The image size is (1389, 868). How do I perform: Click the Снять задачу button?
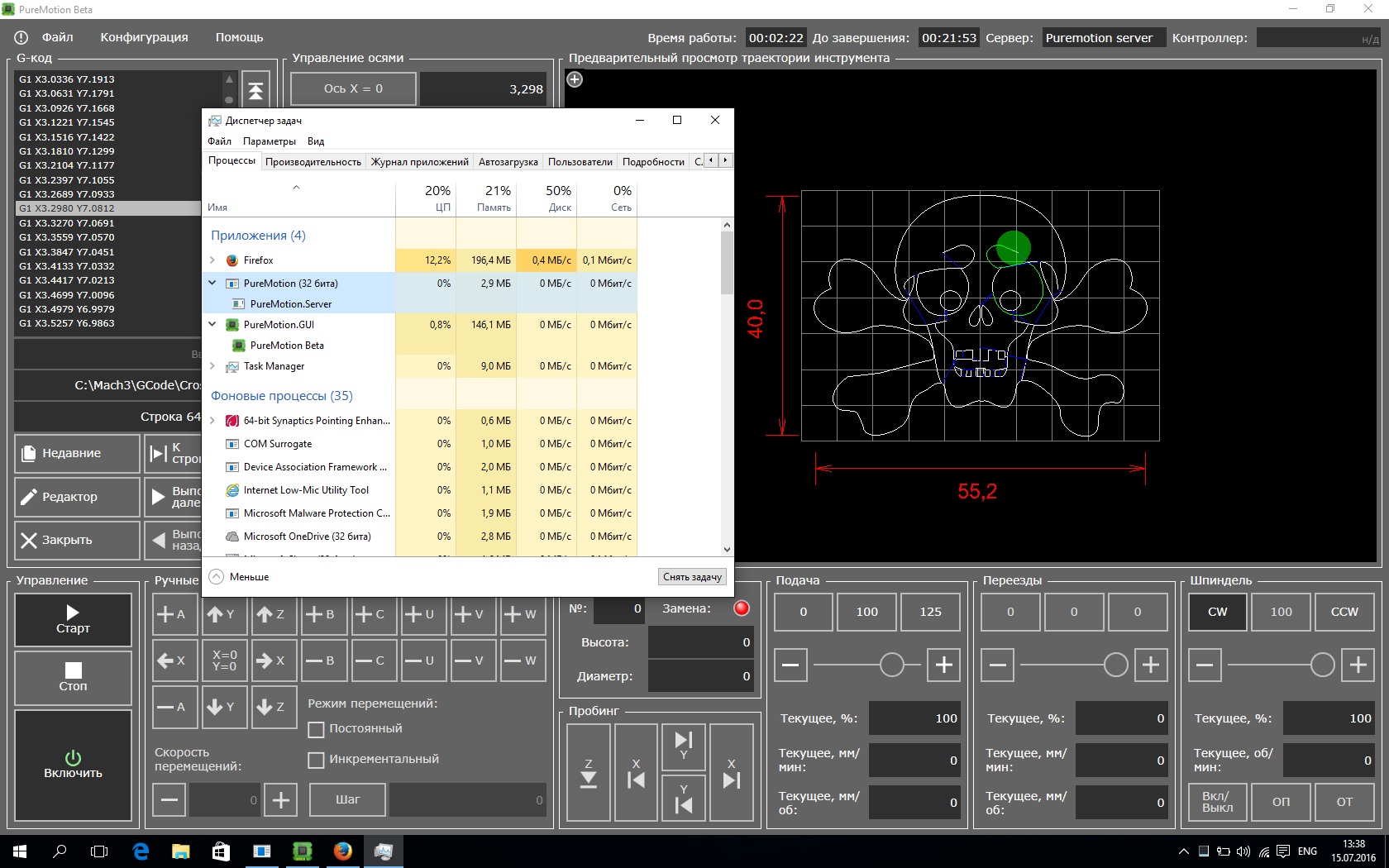click(x=692, y=577)
